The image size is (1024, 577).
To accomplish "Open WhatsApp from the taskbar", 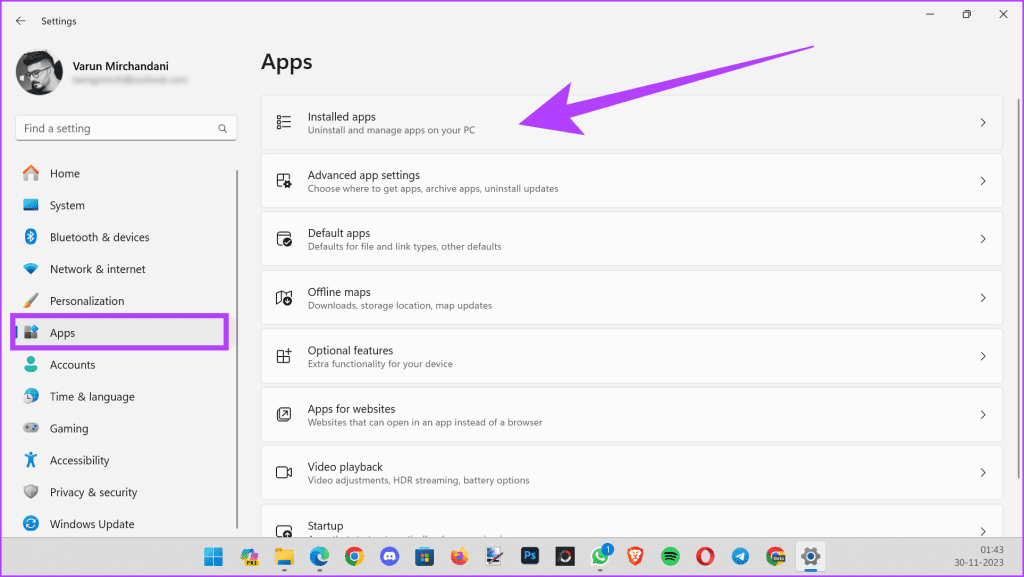I will [x=600, y=557].
